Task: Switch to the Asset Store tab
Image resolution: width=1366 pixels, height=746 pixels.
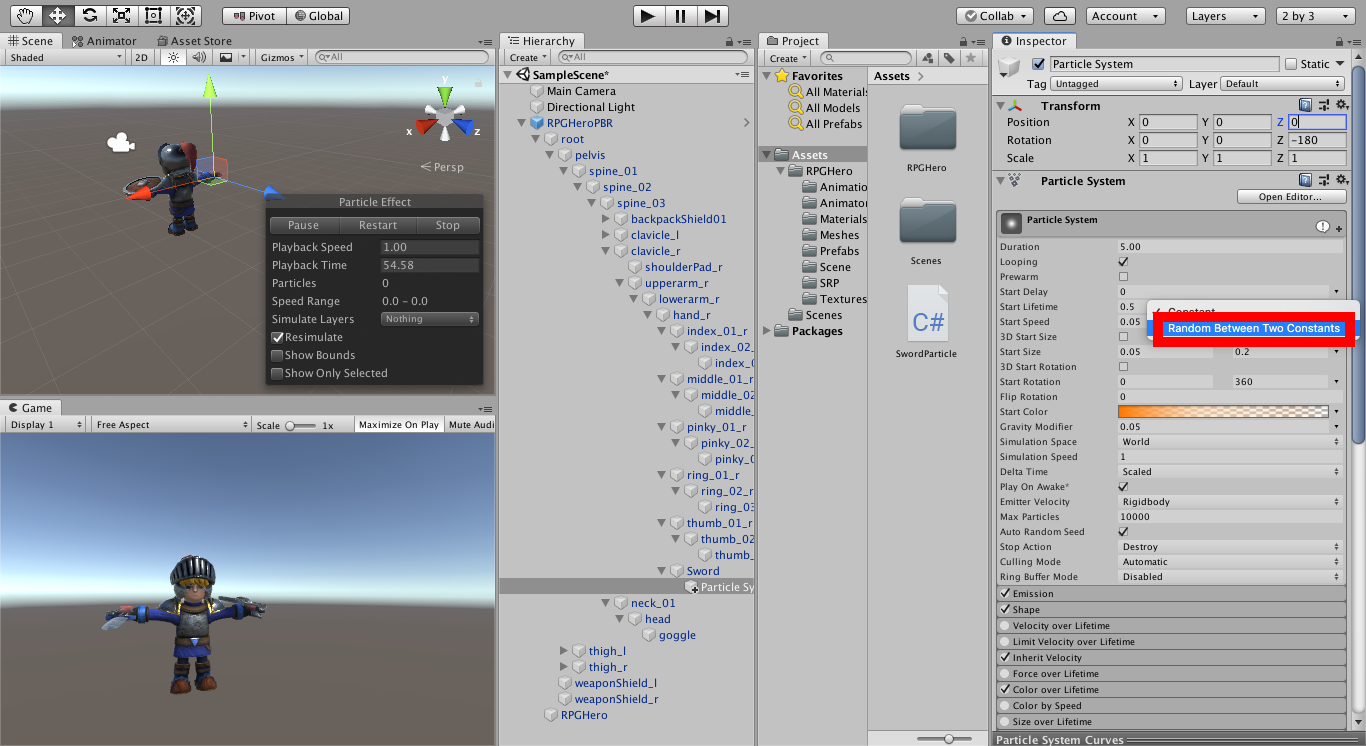Action: [x=193, y=41]
